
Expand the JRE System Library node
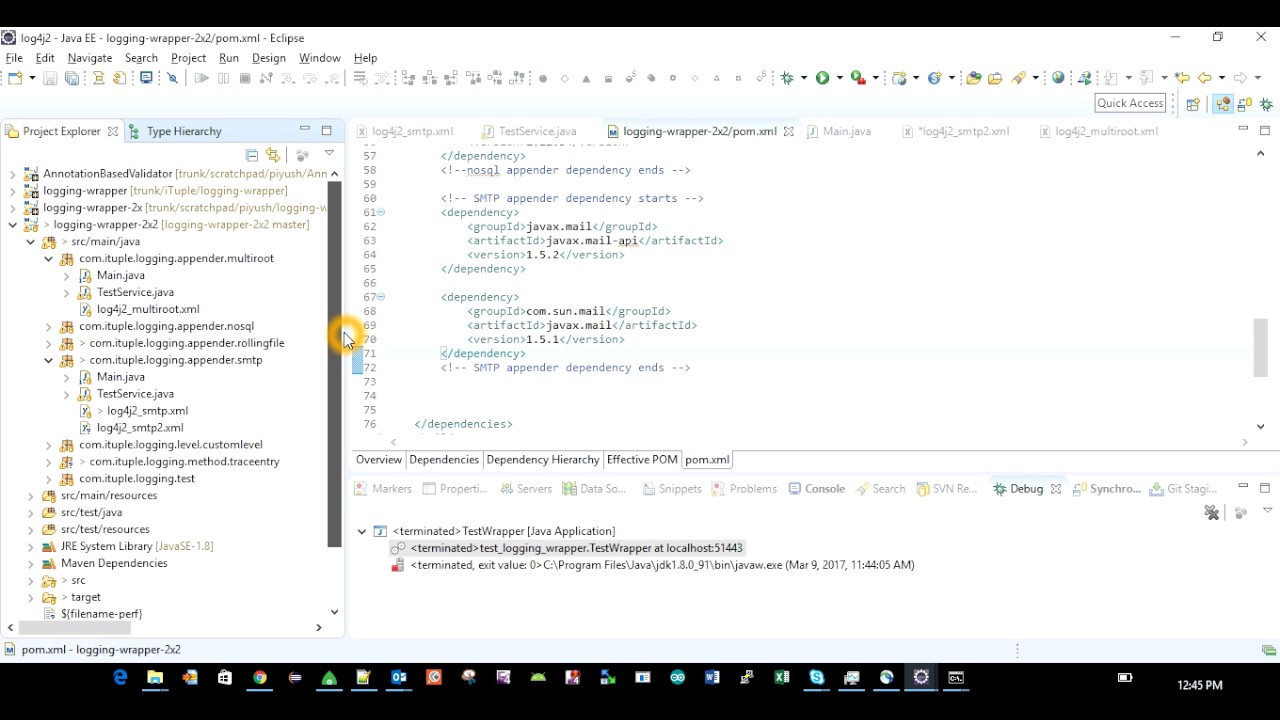tap(30, 547)
